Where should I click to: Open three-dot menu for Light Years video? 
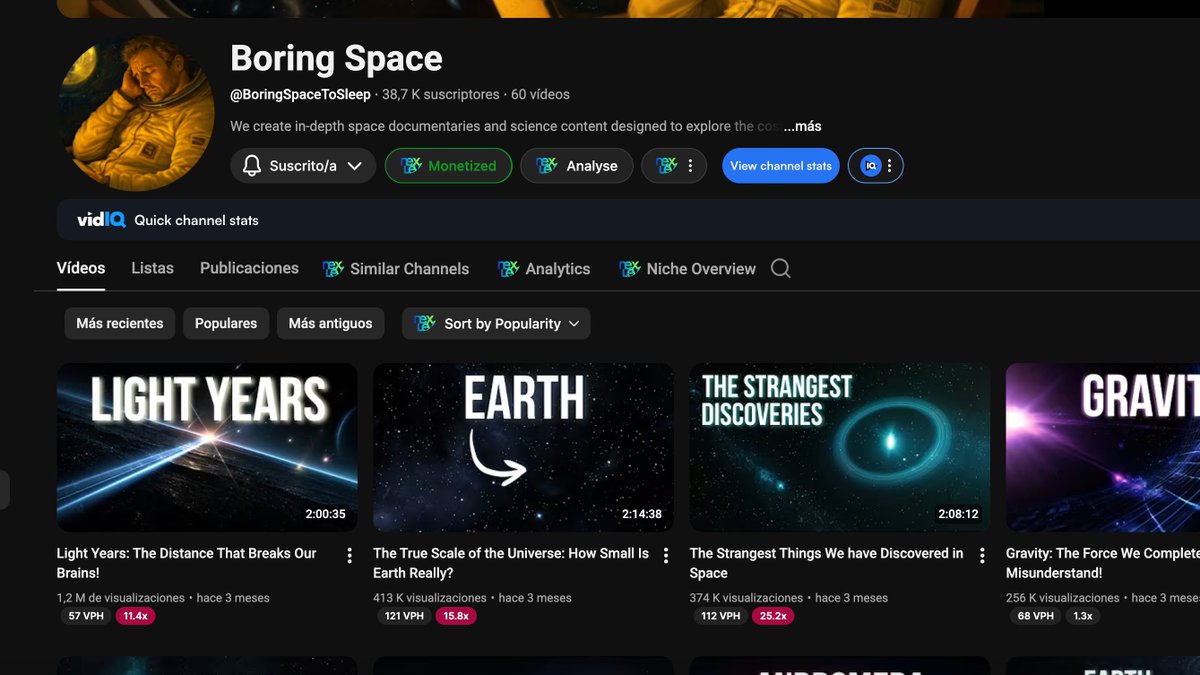pyautogui.click(x=349, y=556)
